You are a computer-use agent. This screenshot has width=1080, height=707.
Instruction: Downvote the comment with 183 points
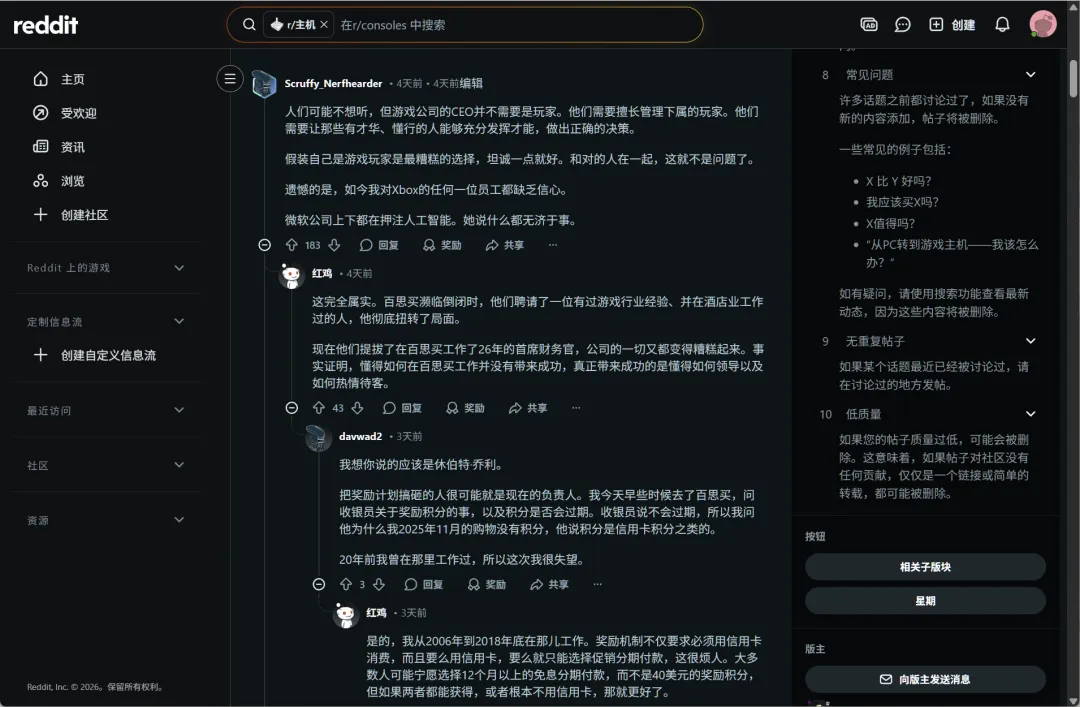(335, 245)
